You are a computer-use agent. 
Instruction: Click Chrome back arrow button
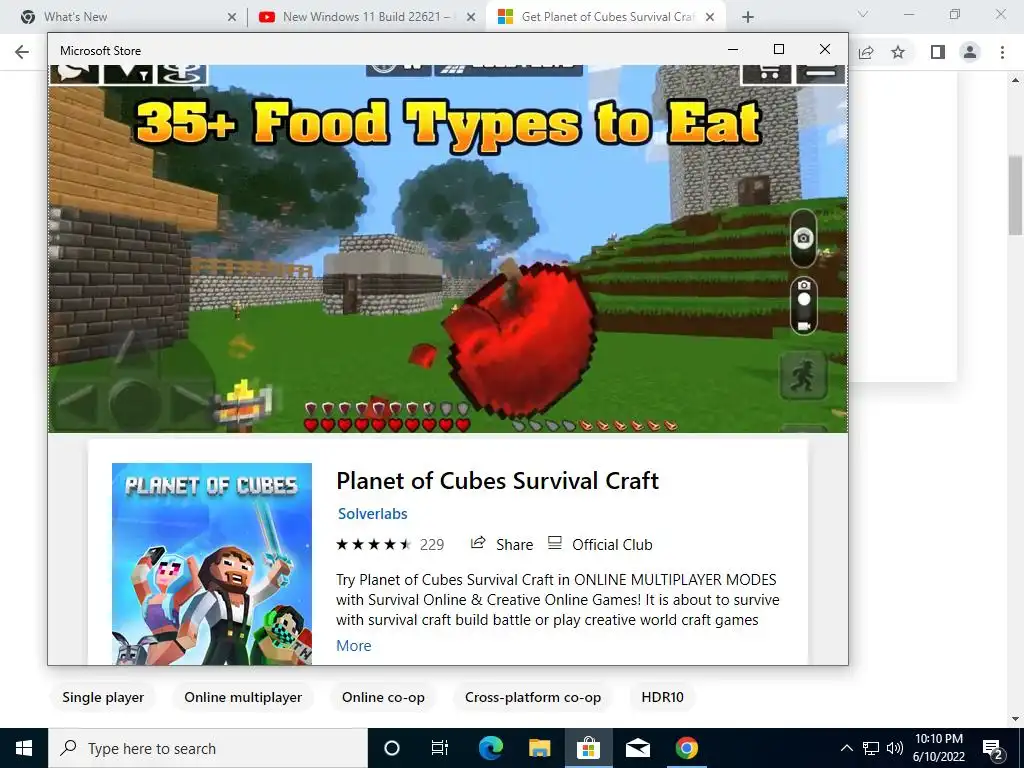tap(22, 52)
